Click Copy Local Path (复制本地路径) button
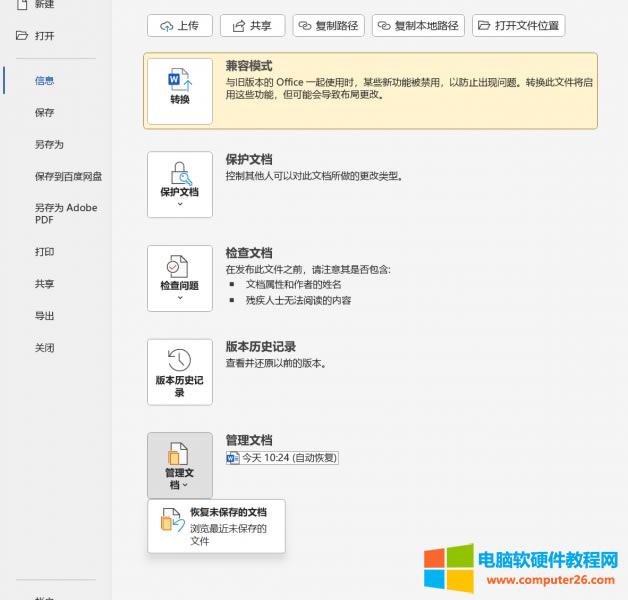The width and height of the screenshot is (628, 600). pos(418,25)
